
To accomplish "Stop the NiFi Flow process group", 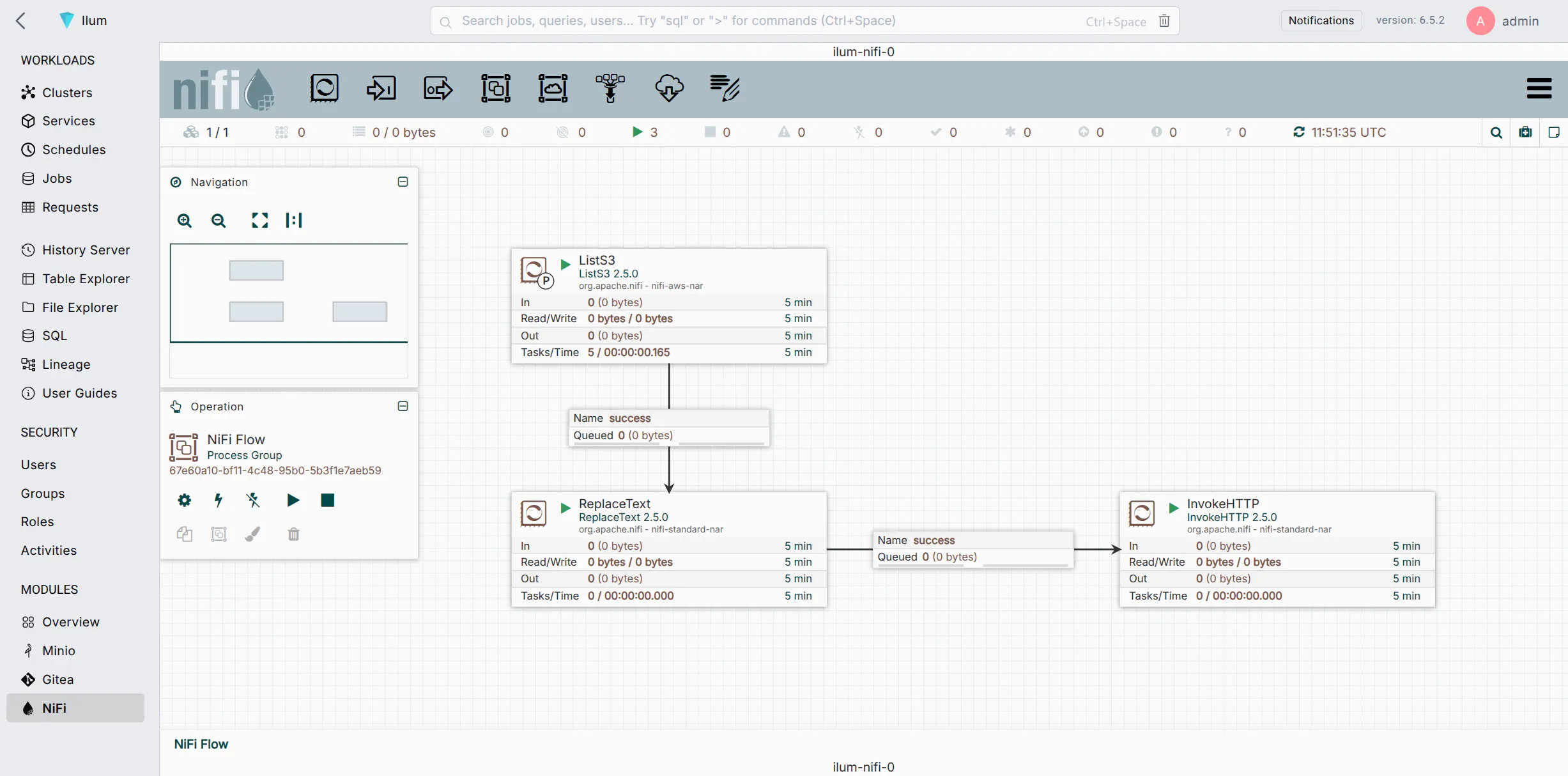I will coord(328,501).
